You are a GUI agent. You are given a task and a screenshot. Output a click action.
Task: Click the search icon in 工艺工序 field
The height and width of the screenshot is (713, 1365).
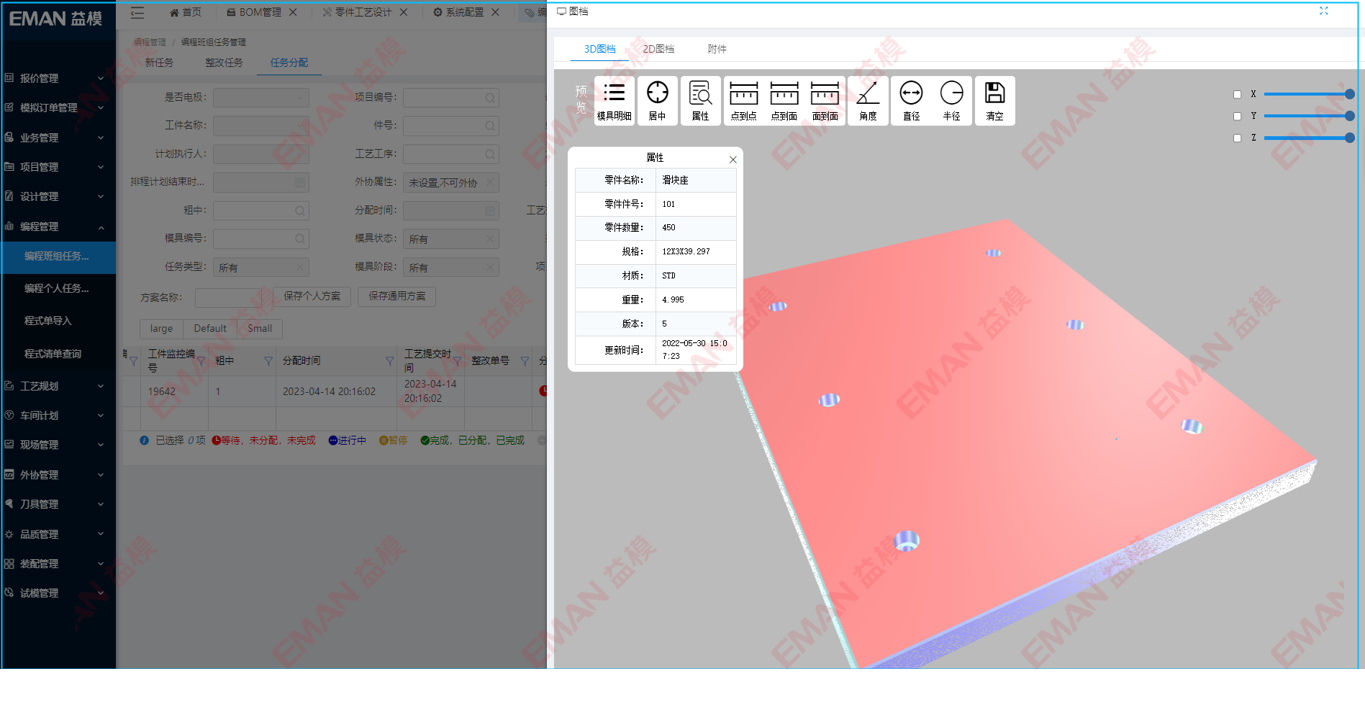pos(490,154)
